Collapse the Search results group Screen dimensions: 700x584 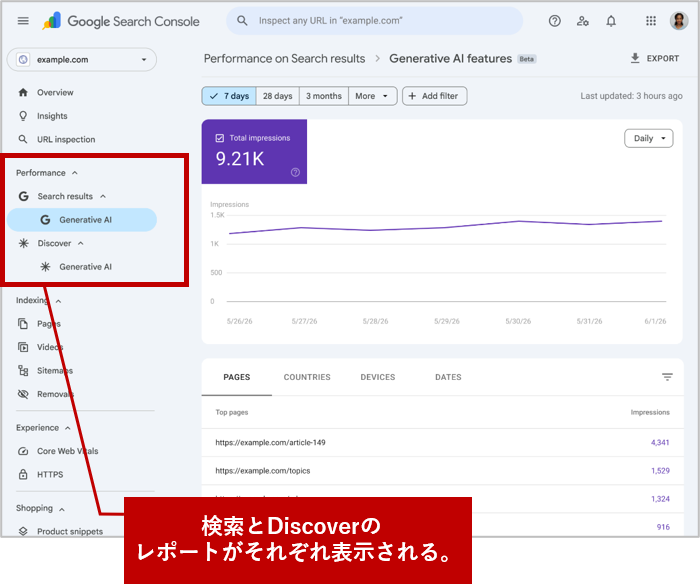103,196
